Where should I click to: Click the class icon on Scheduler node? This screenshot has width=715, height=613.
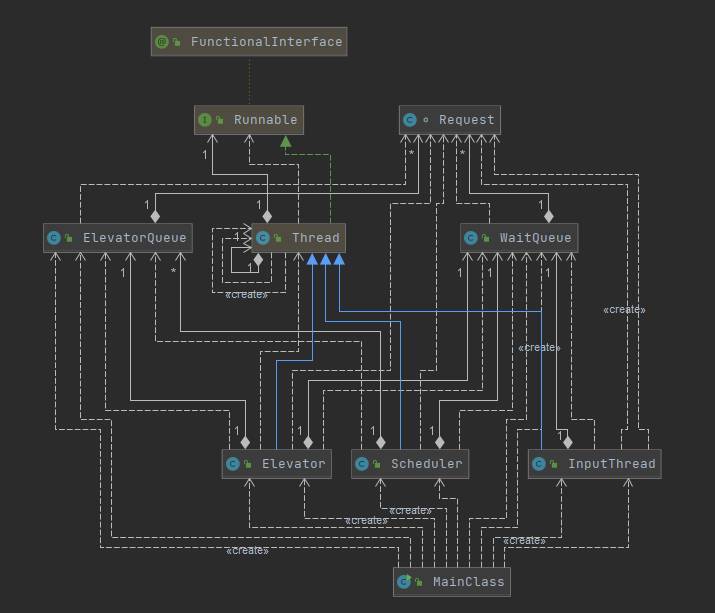tap(362, 464)
